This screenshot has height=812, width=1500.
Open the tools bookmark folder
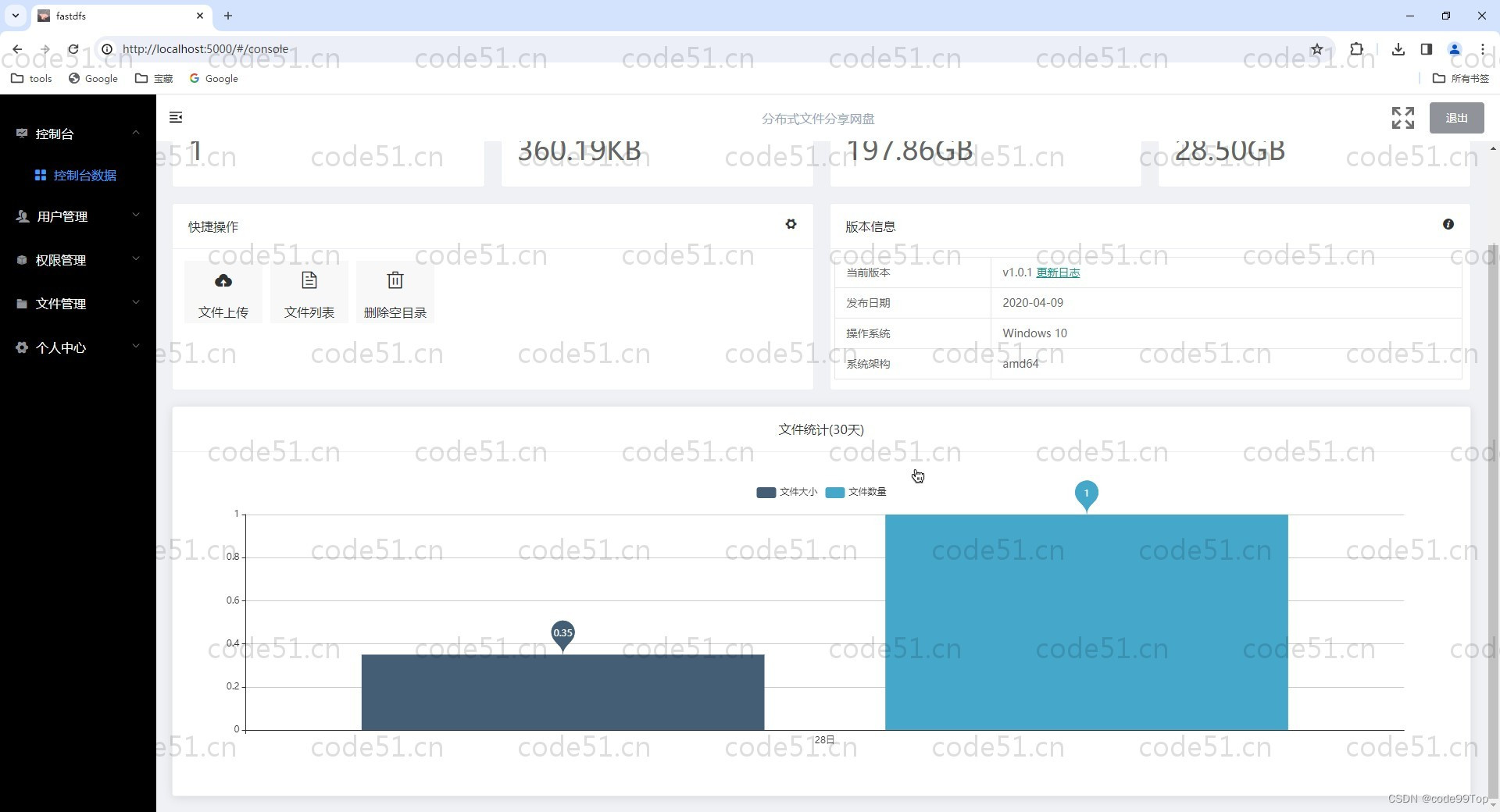pyautogui.click(x=32, y=78)
